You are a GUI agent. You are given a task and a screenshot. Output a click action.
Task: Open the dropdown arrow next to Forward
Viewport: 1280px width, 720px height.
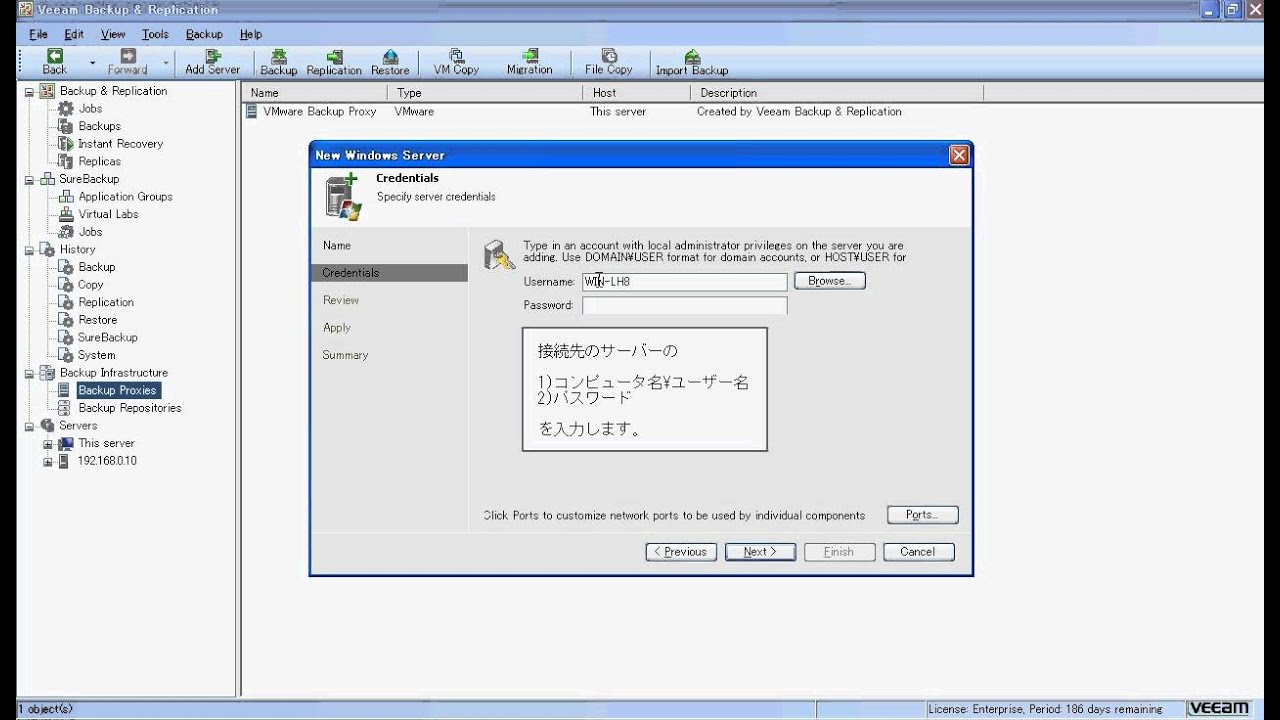point(165,63)
